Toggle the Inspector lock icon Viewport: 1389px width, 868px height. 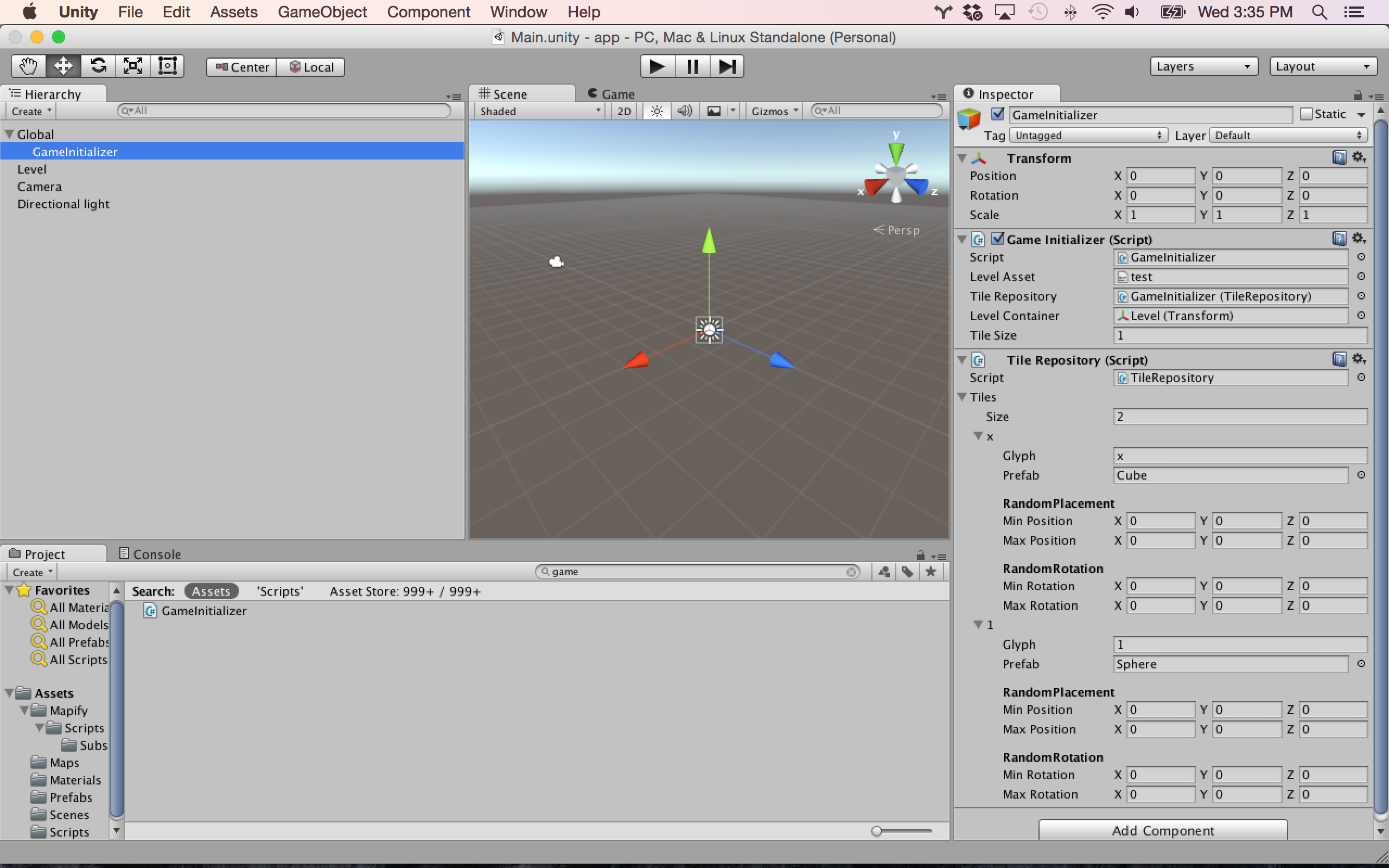coord(1358,95)
